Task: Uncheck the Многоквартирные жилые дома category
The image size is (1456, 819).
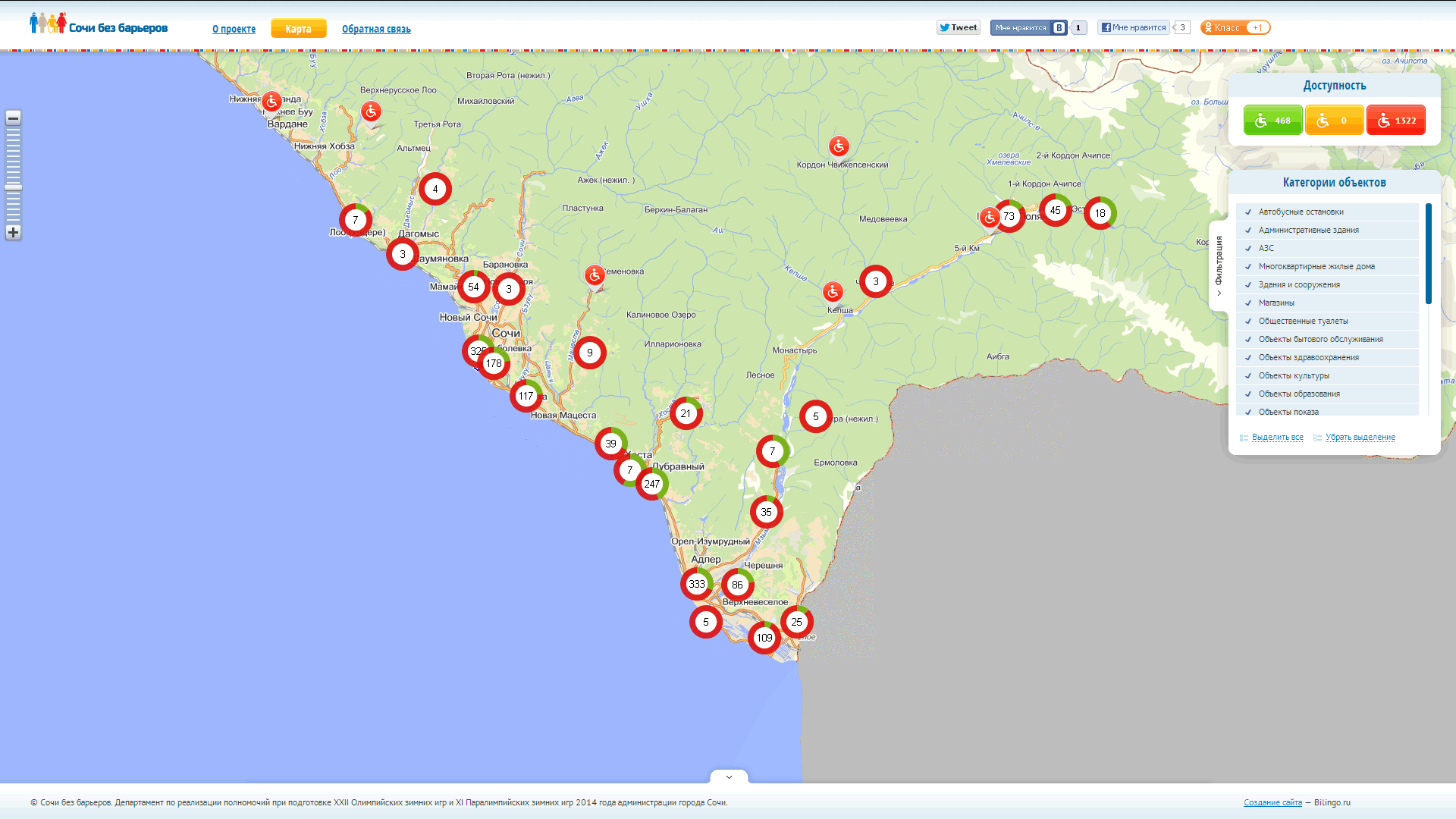Action: (x=1327, y=266)
